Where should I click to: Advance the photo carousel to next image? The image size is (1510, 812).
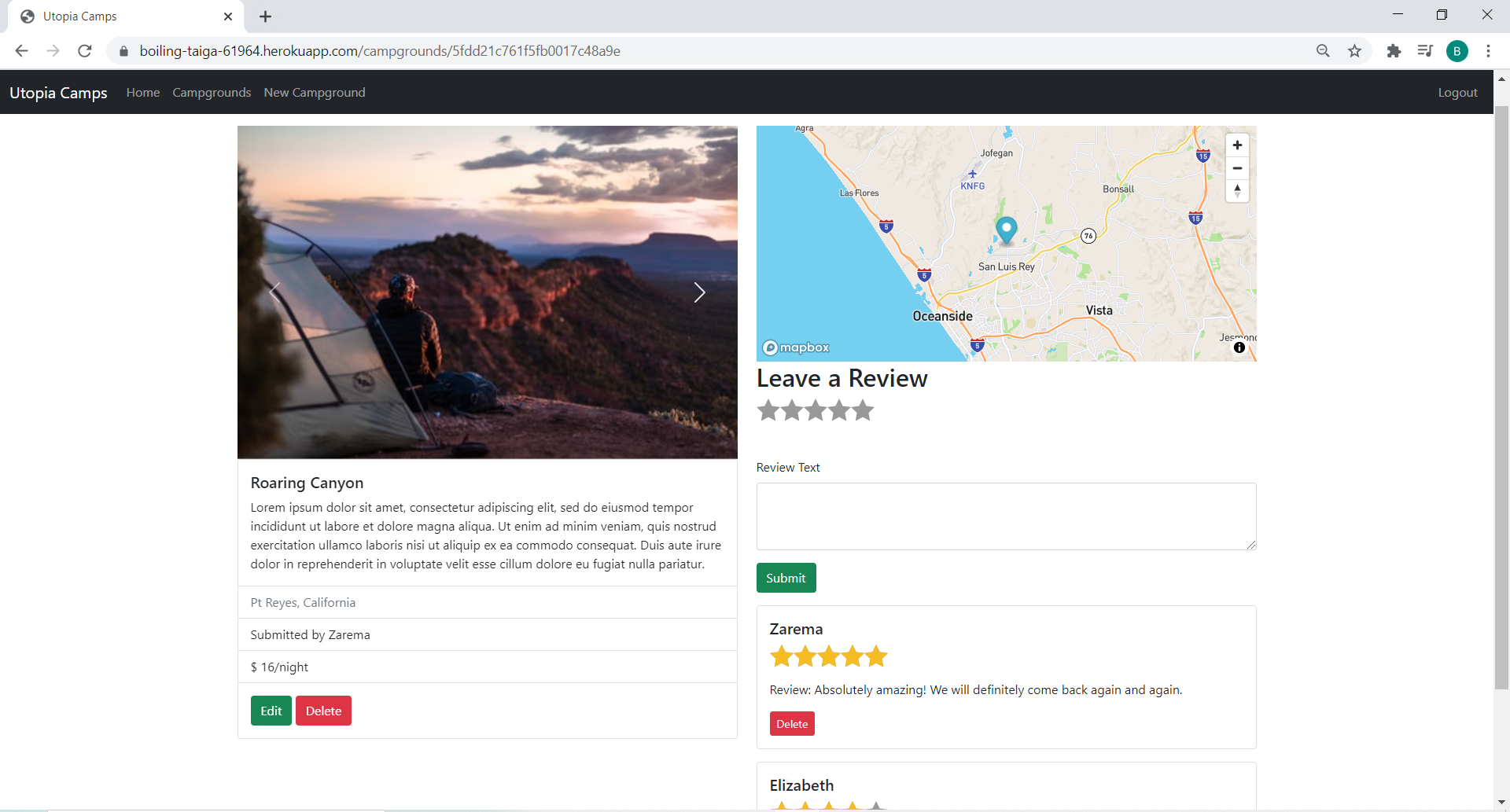point(700,292)
